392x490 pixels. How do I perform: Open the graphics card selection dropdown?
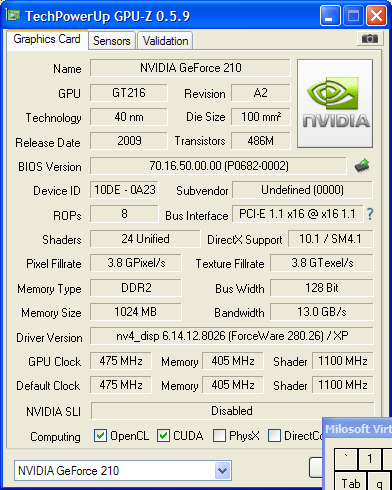tap(223, 471)
